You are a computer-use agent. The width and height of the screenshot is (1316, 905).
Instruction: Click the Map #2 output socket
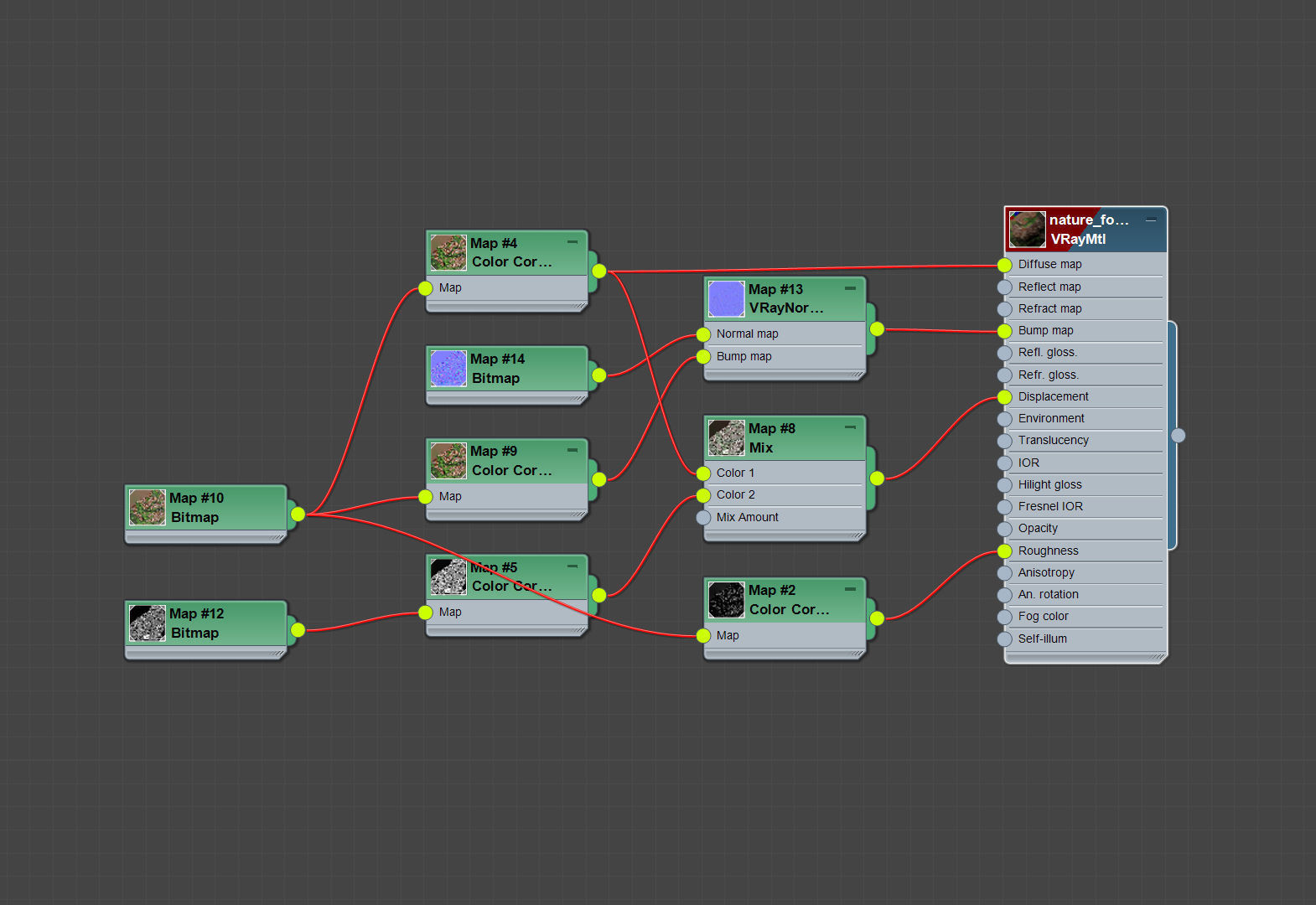pyautogui.click(x=877, y=618)
